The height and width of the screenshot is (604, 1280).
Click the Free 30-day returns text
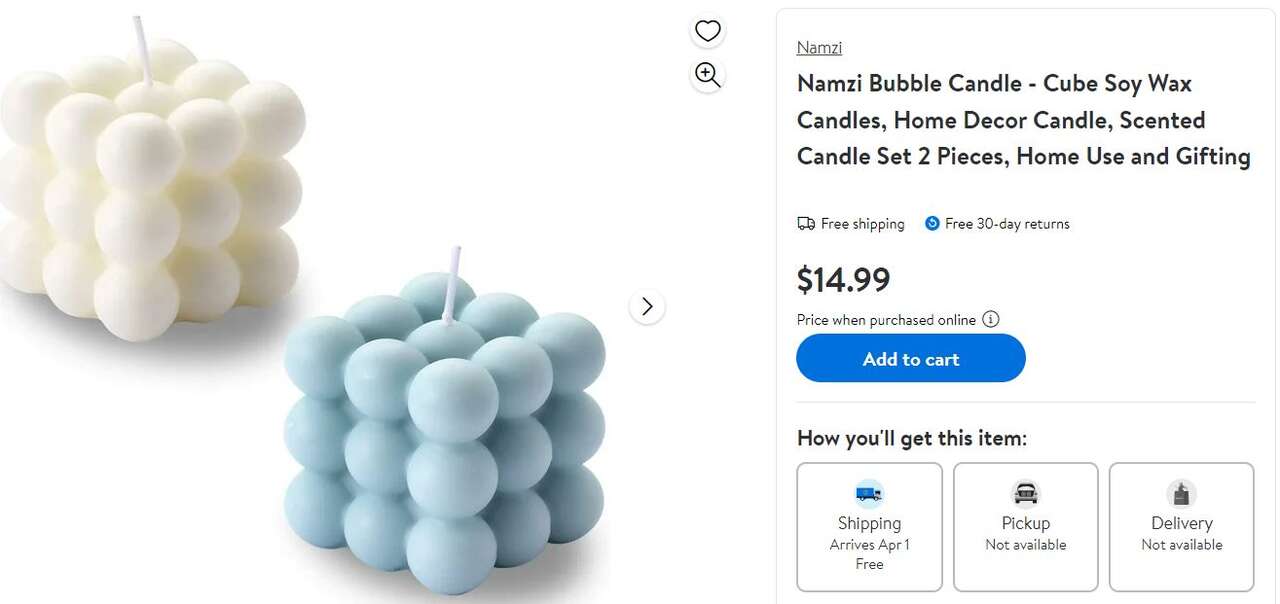click(1007, 224)
